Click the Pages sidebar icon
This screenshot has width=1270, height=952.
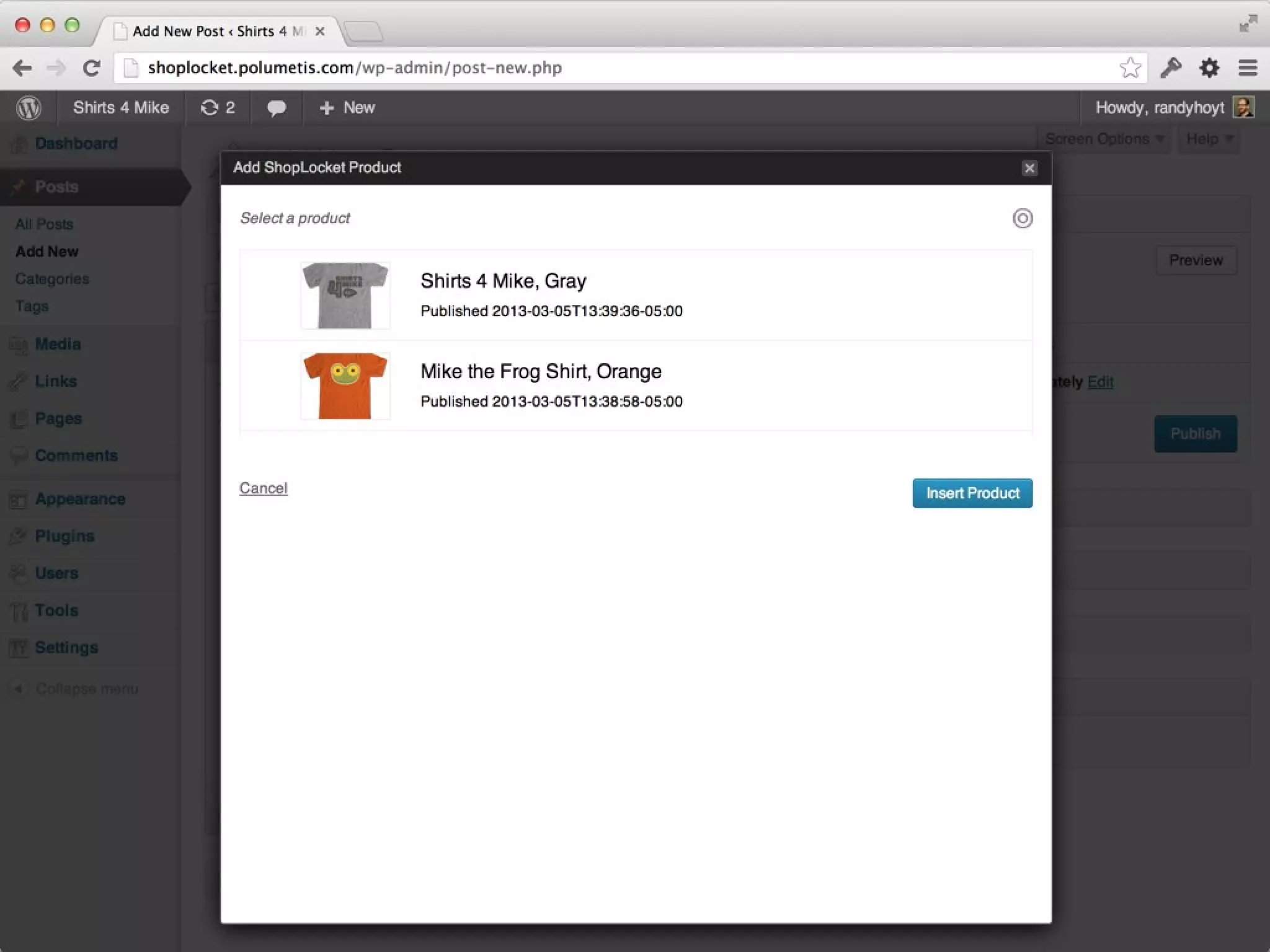[19, 419]
